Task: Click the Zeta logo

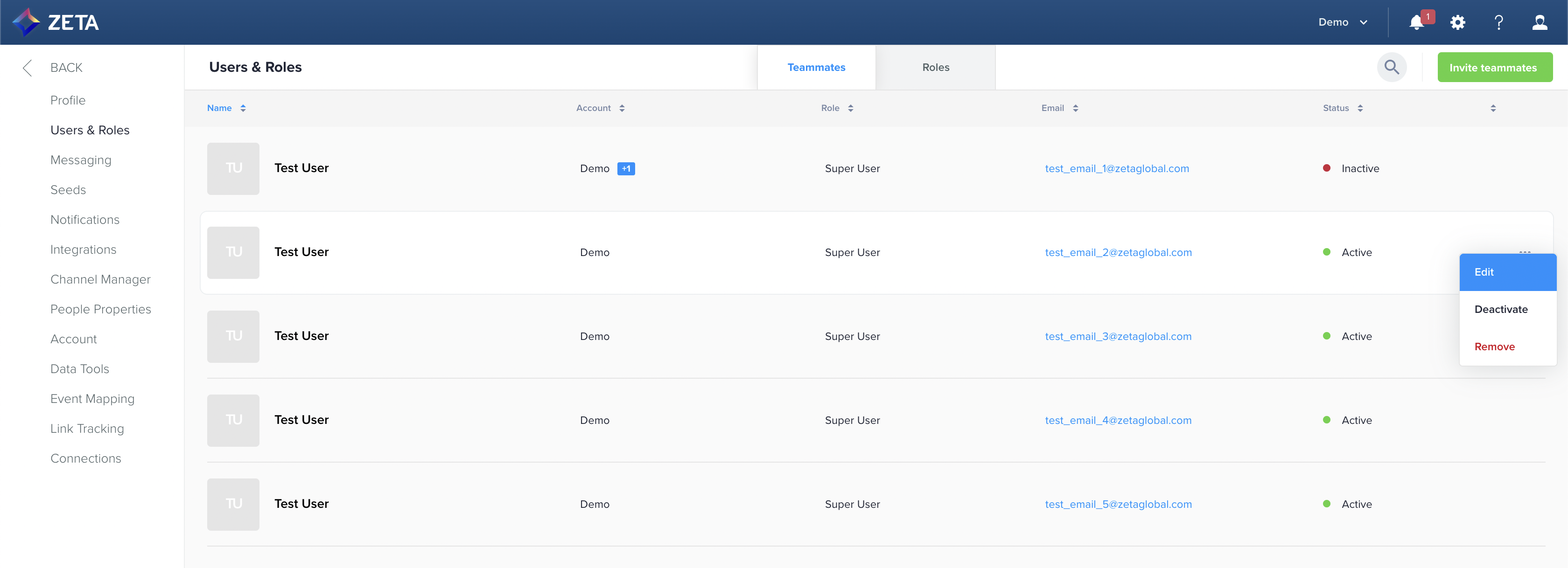Action: coord(56,22)
